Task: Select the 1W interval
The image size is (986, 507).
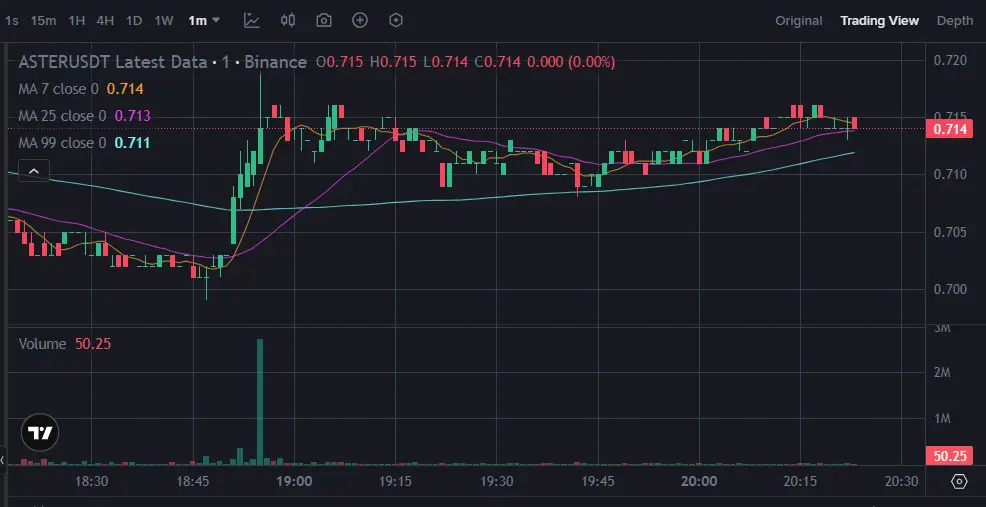Action: coord(163,20)
